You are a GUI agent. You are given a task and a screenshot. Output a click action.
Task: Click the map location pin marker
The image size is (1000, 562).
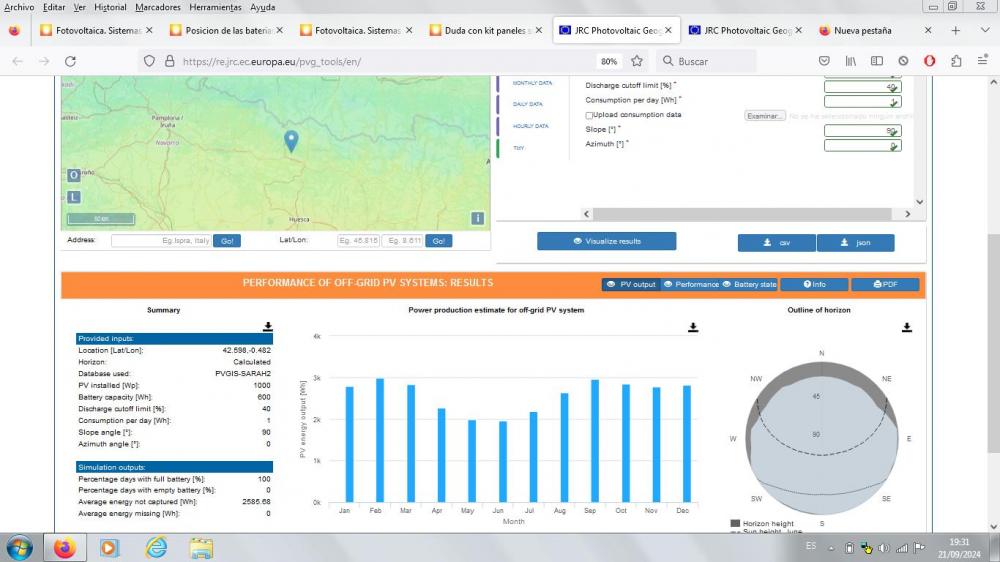[291, 141]
